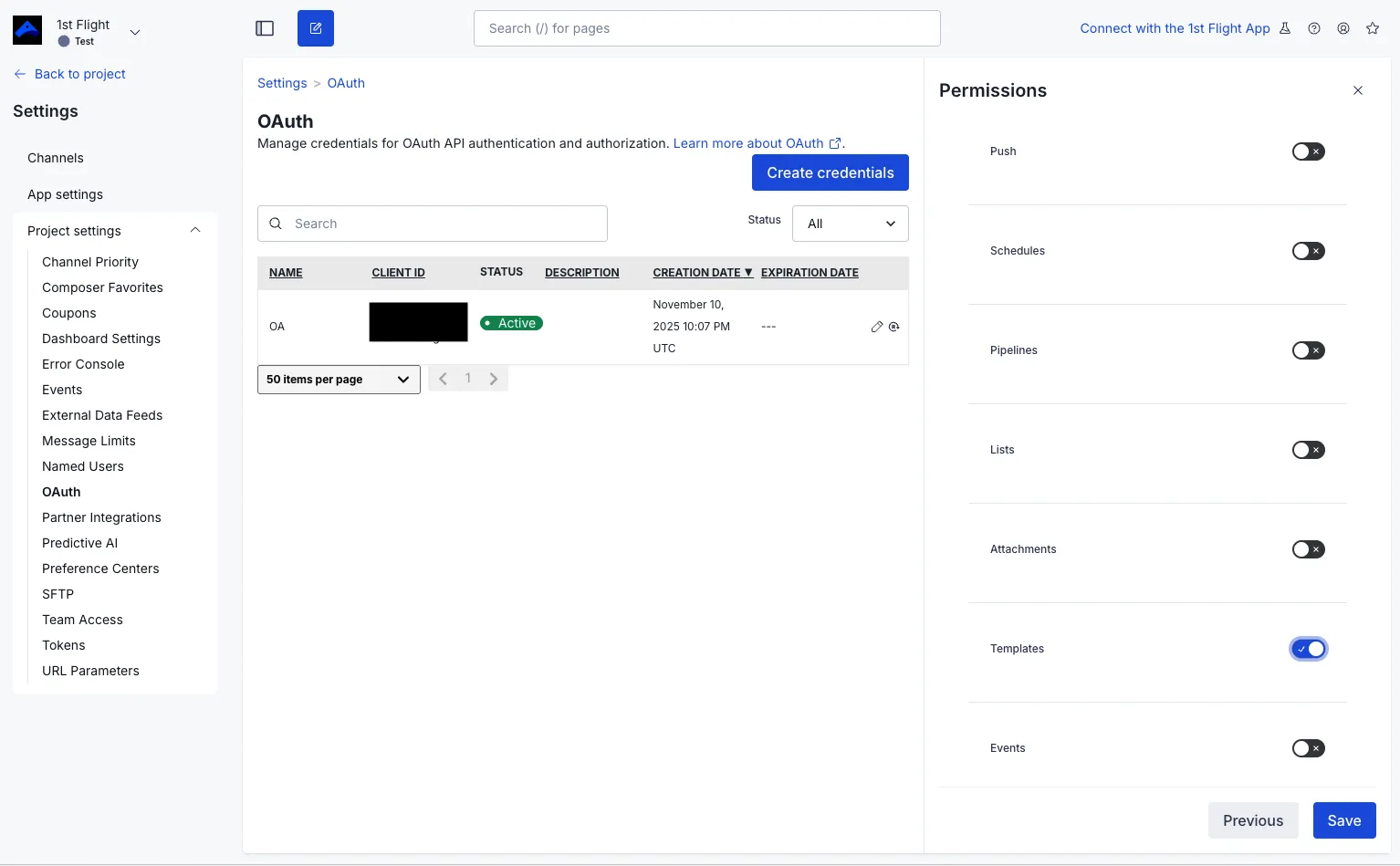Click the credentials Search input field
The width and height of the screenshot is (1400, 866).
[x=432, y=223]
